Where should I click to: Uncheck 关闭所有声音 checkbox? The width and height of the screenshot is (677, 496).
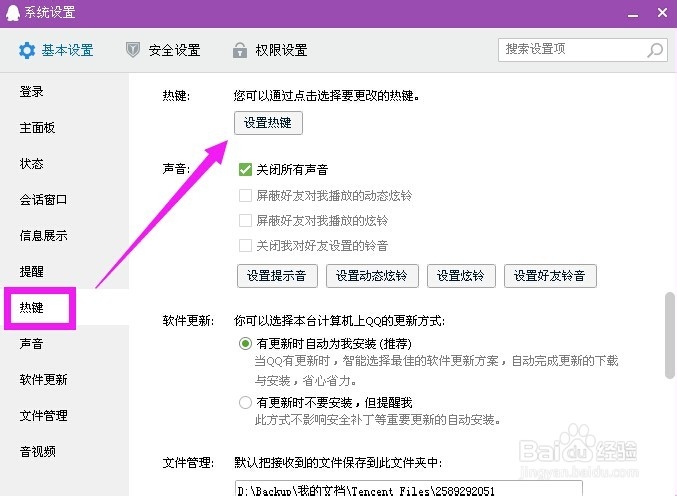(245, 170)
